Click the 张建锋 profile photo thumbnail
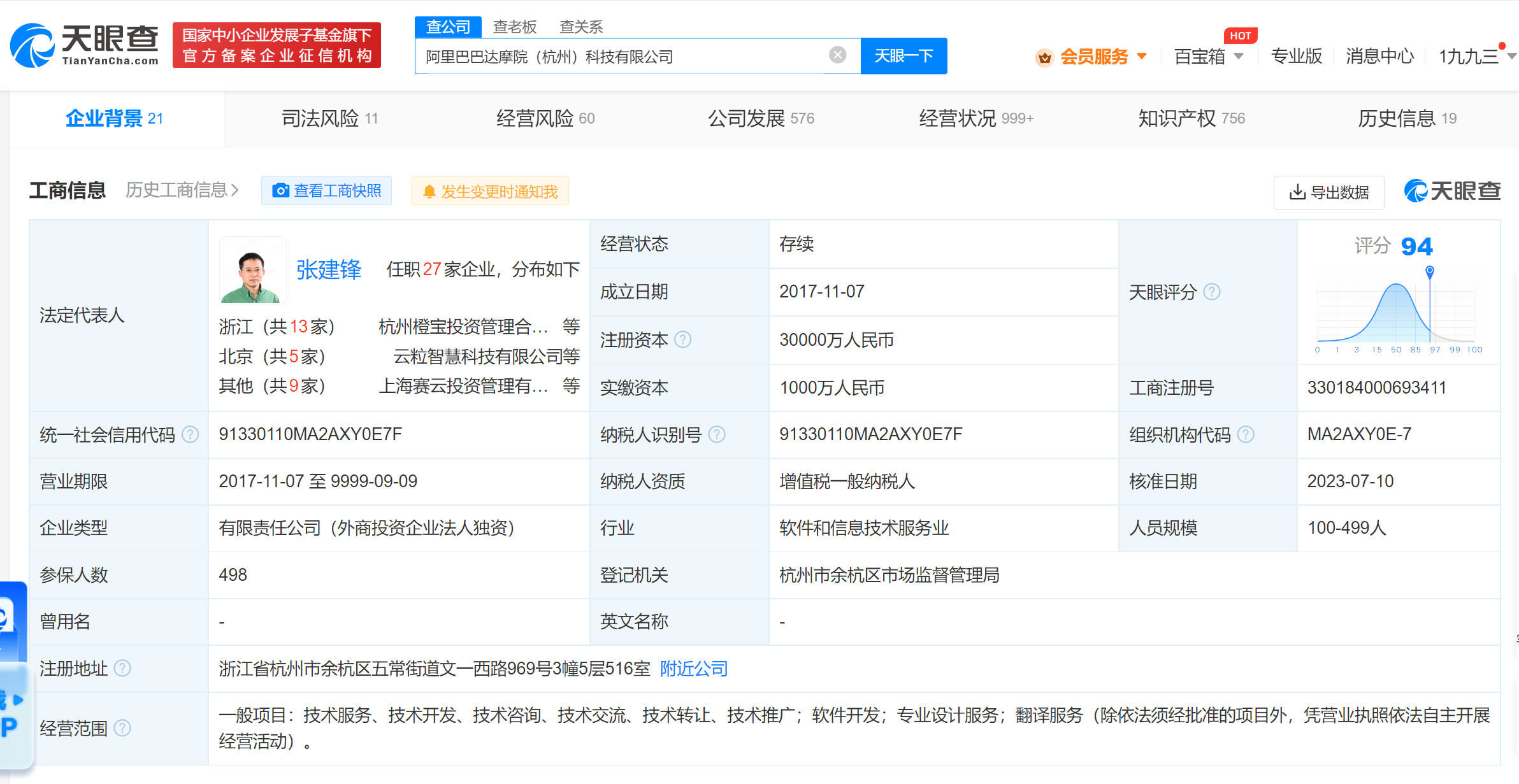1519x784 pixels. pyautogui.click(x=252, y=270)
